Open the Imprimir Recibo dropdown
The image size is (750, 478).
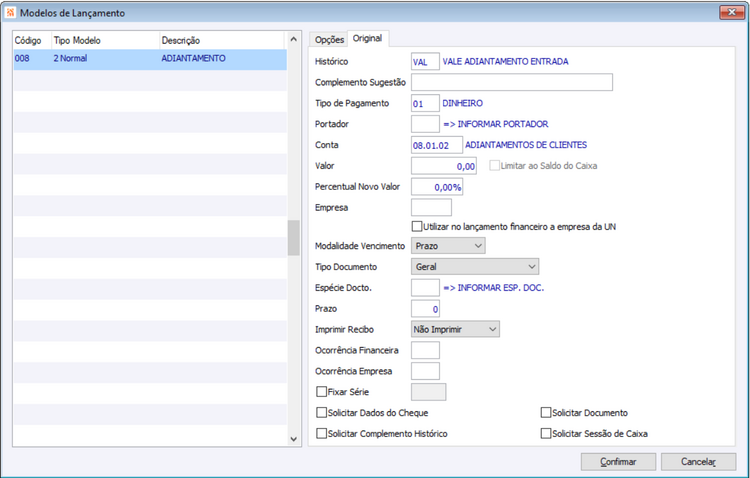pos(455,329)
